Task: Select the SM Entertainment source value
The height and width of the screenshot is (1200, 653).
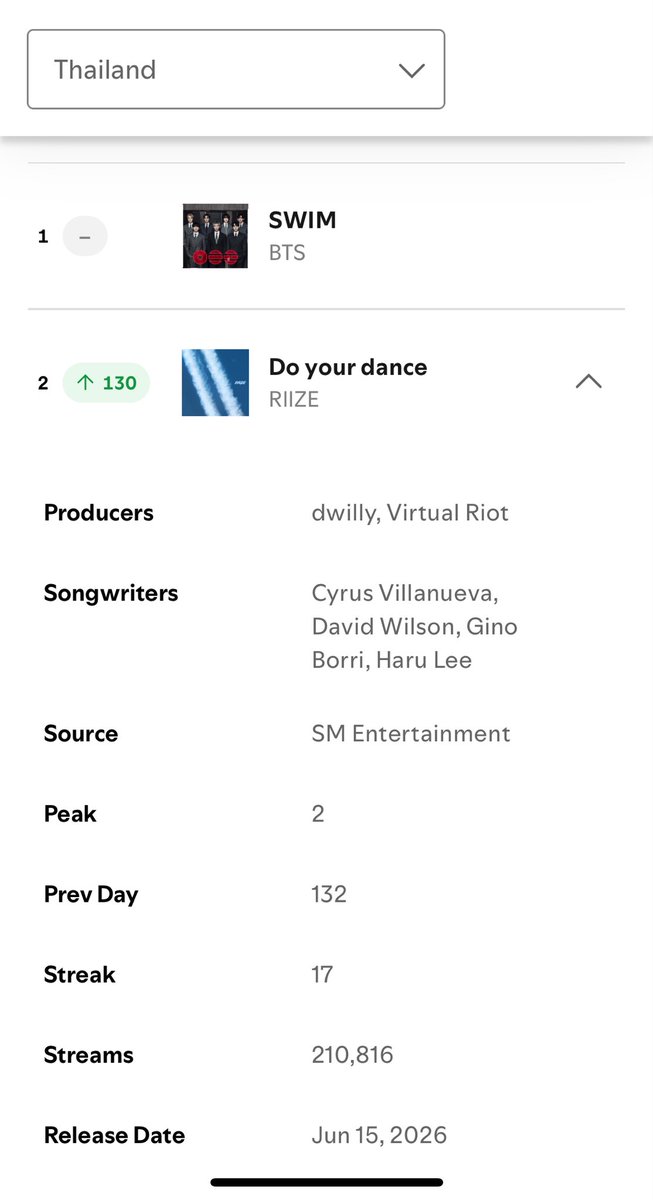Action: [x=411, y=734]
